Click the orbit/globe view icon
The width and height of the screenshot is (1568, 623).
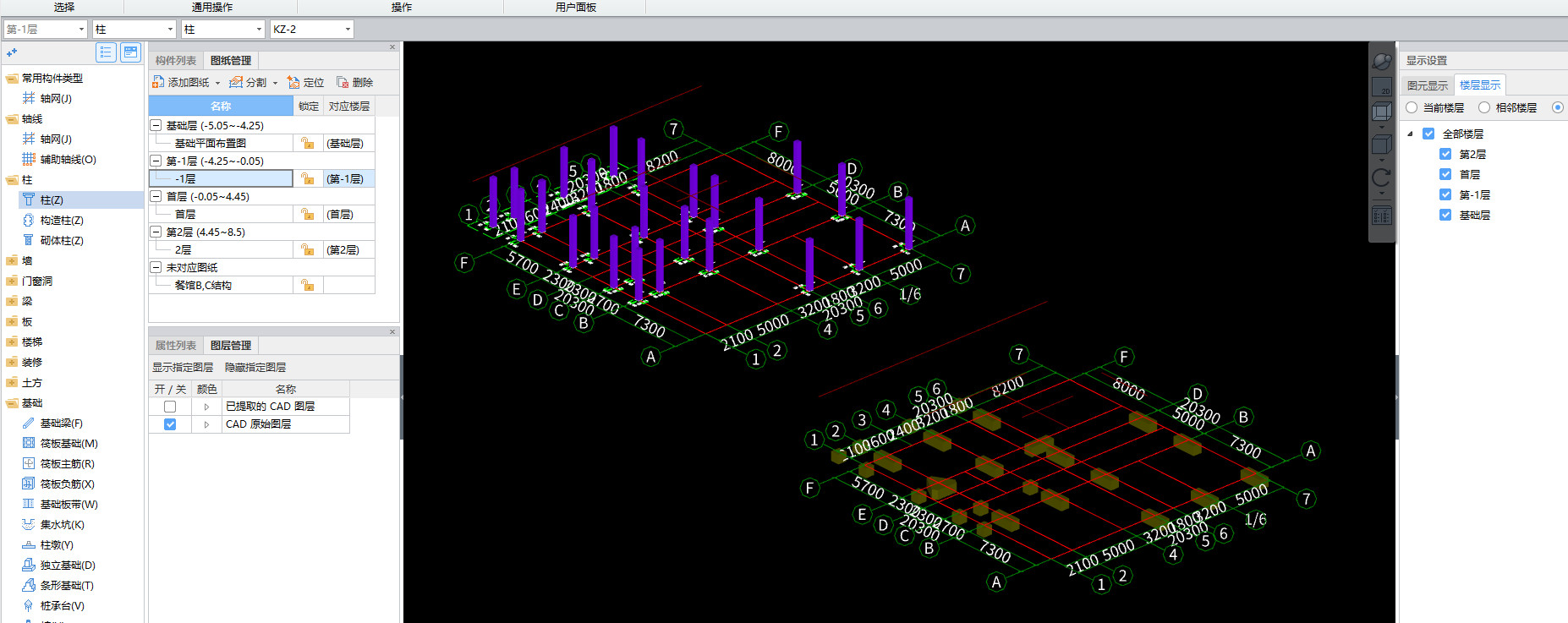click(x=1381, y=61)
